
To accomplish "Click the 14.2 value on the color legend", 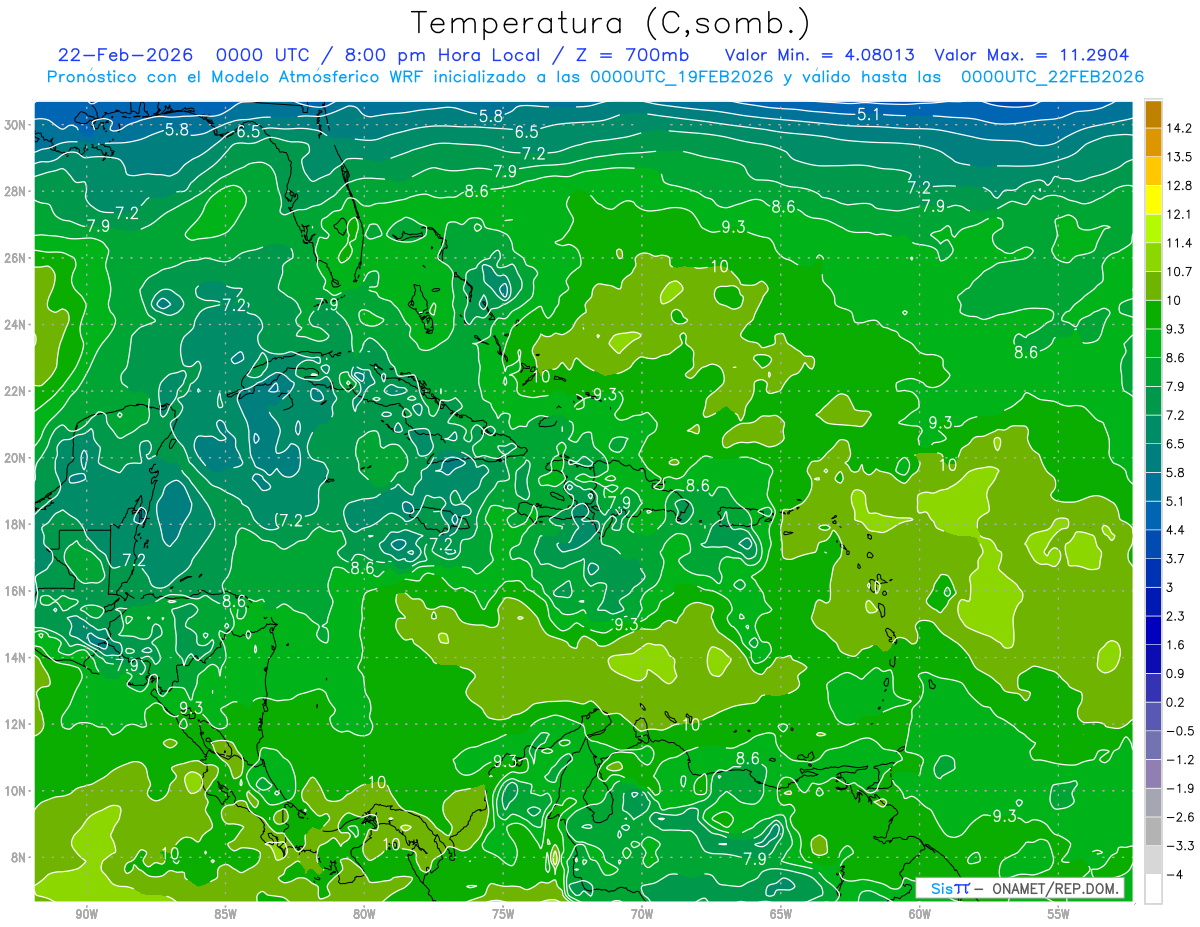I will pyautogui.click(x=1179, y=128).
